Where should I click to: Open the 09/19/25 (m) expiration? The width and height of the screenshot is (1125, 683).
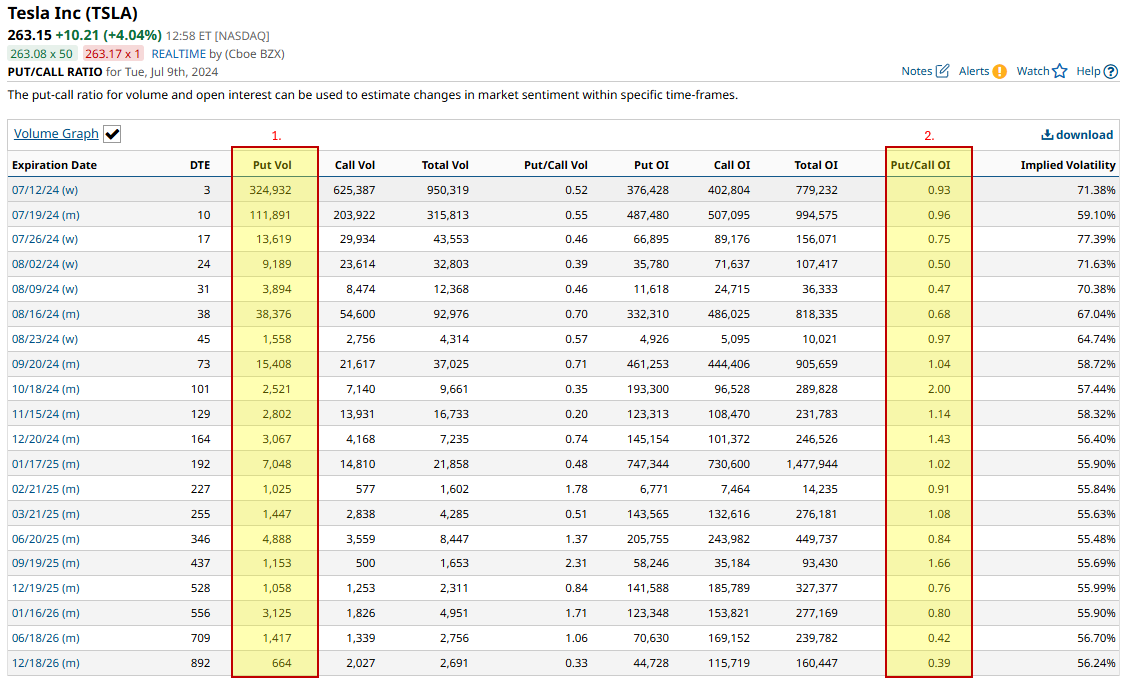[x=45, y=563]
